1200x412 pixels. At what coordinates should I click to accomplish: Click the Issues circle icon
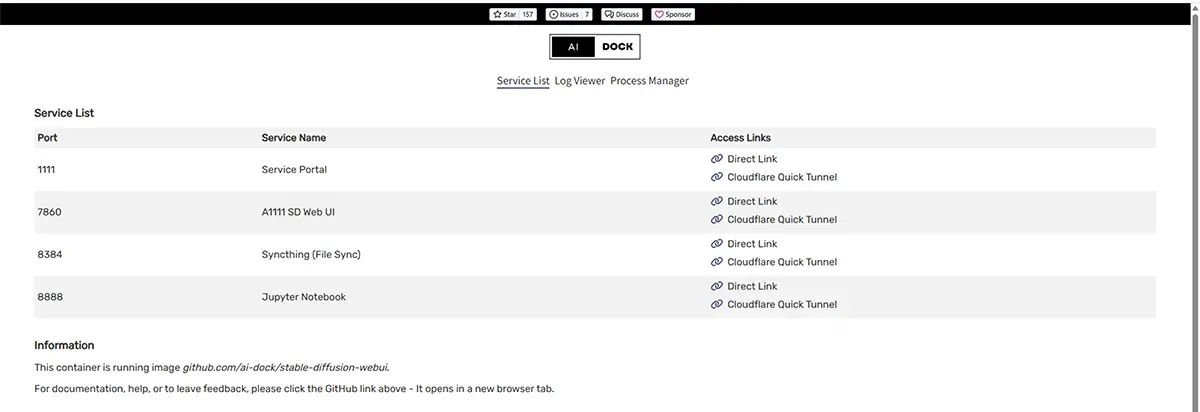pos(553,15)
